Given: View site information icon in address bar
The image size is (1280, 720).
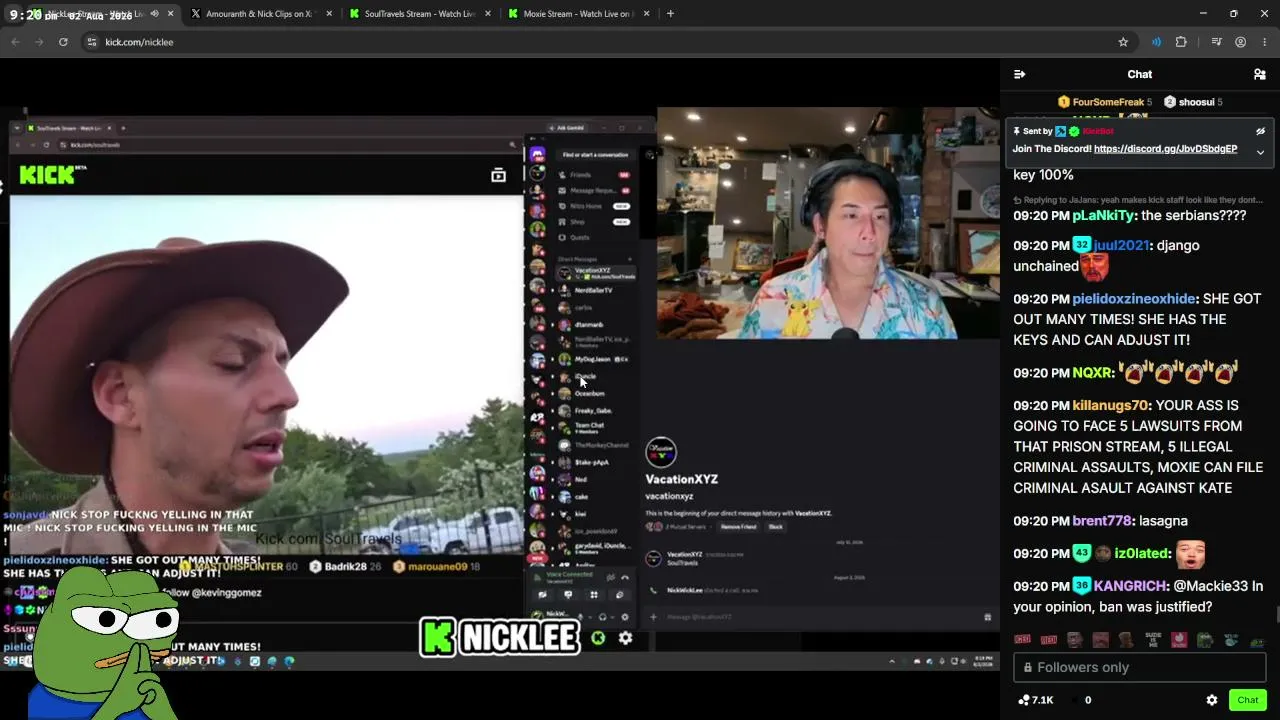Looking at the screenshot, I should click(x=92, y=42).
